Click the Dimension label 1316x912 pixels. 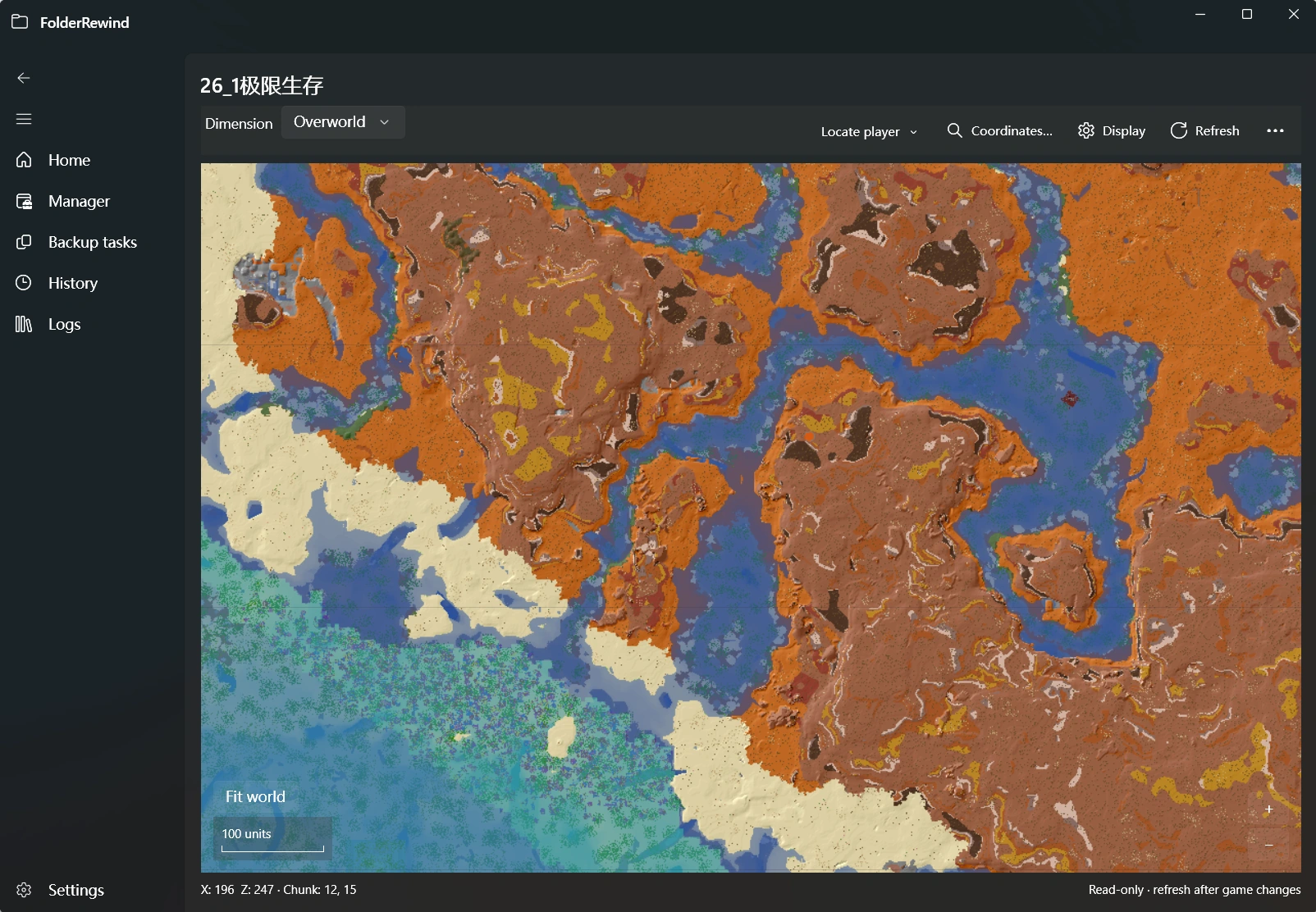(x=239, y=124)
